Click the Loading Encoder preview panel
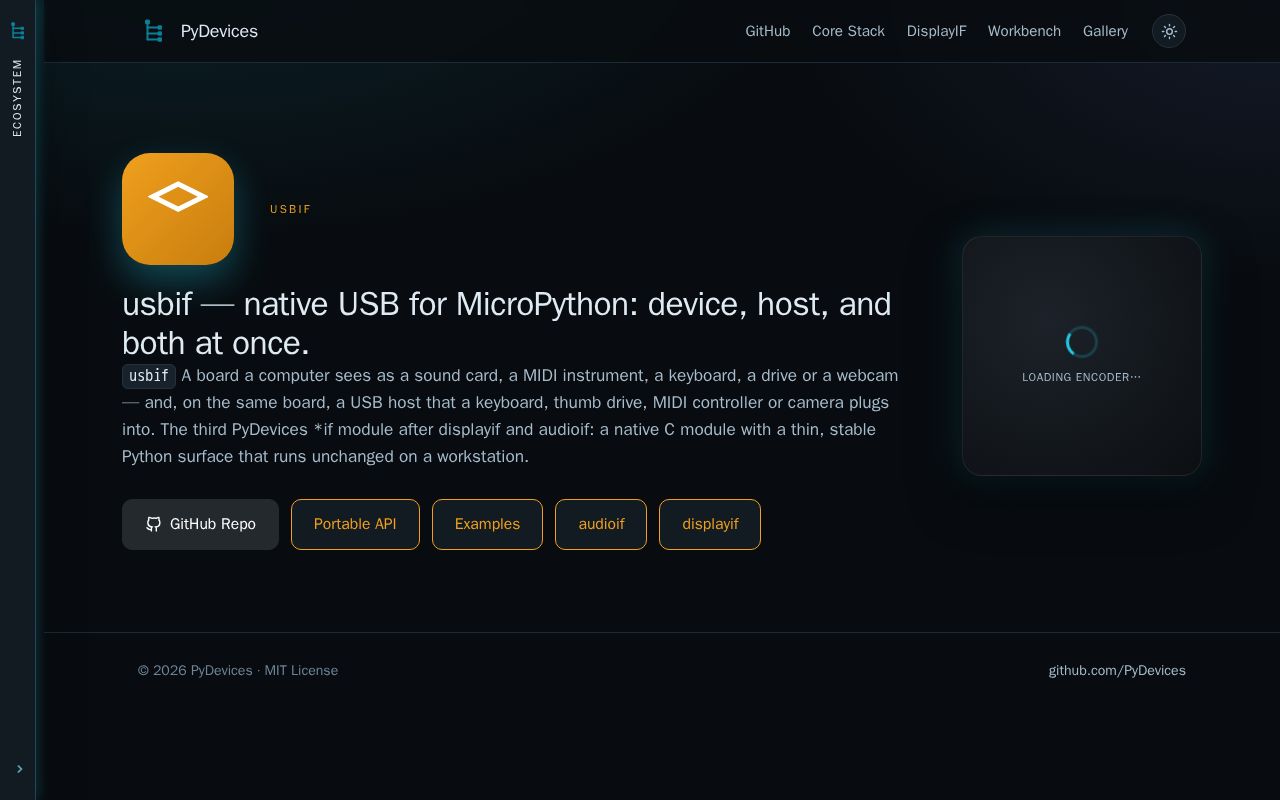This screenshot has width=1280, height=800. 1082,356
